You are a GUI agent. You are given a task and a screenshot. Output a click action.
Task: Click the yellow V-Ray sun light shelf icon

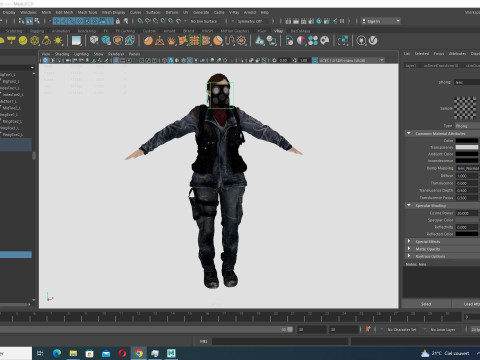point(58,41)
